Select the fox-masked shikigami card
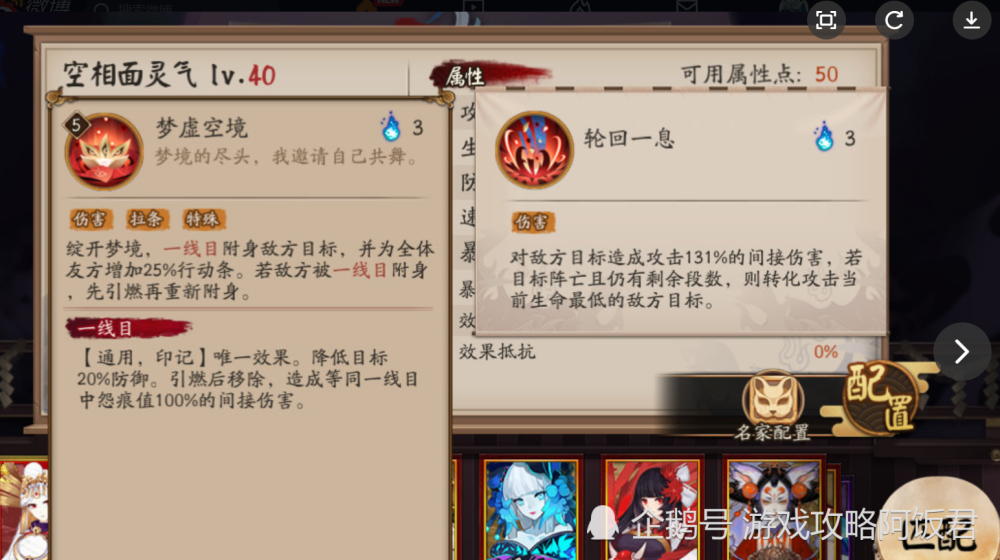 pos(774,508)
